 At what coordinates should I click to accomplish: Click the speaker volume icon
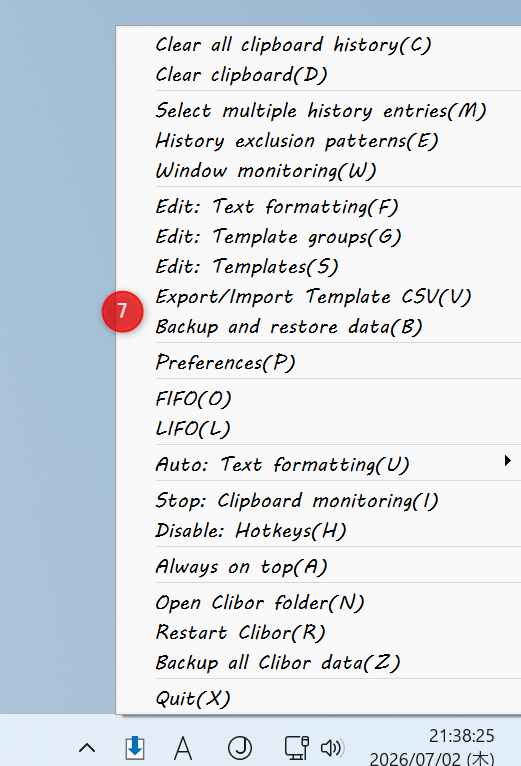pyautogui.click(x=332, y=748)
